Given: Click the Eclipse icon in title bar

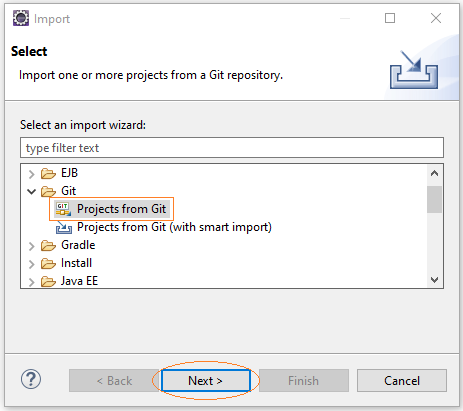Looking at the screenshot, I should (x=21, y=18).
